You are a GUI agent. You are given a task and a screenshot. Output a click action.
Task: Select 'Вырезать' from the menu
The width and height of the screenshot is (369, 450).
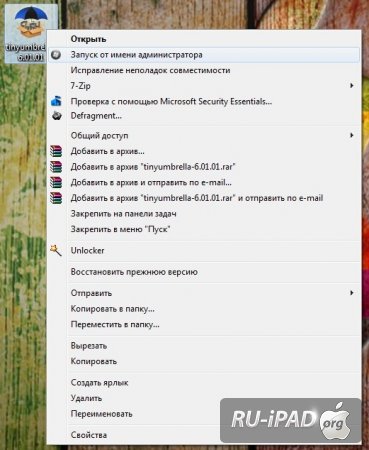pyautogui.click(x=204, y=346)
